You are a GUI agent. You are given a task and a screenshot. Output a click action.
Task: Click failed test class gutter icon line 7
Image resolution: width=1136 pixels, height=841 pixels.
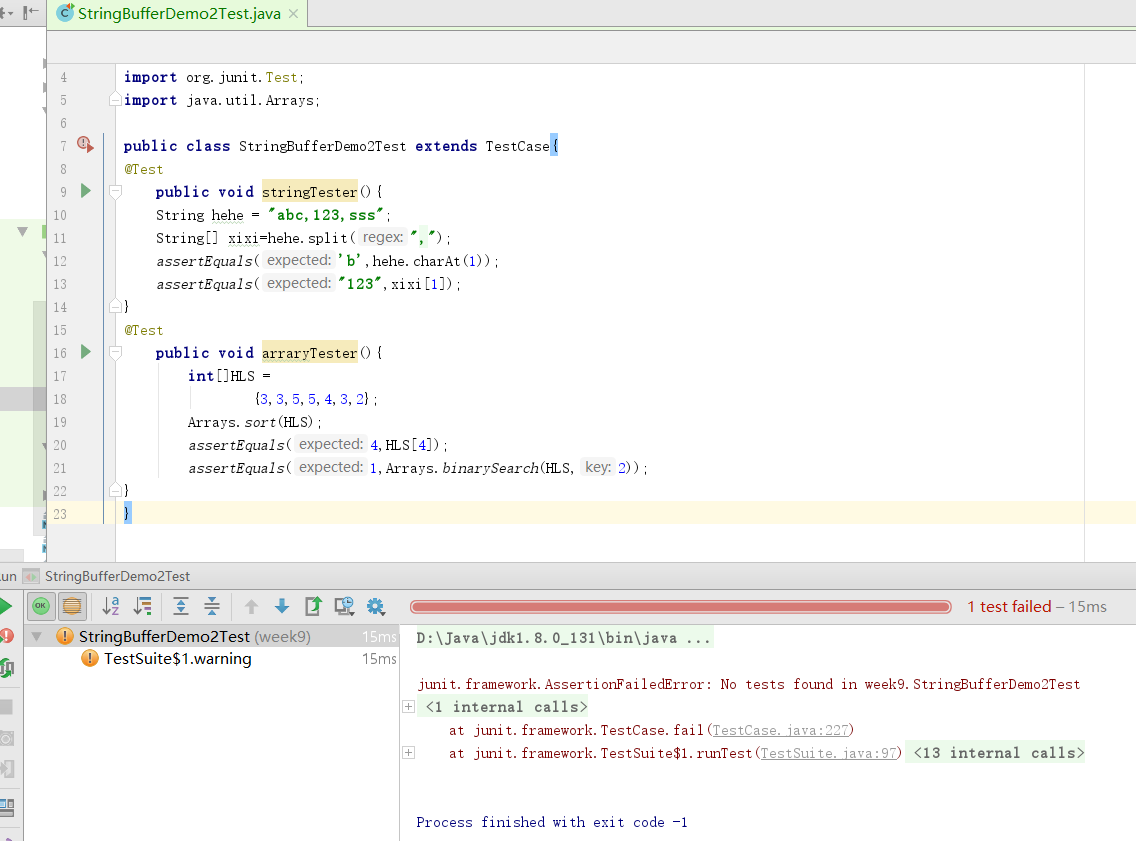(x=85, y=145)
